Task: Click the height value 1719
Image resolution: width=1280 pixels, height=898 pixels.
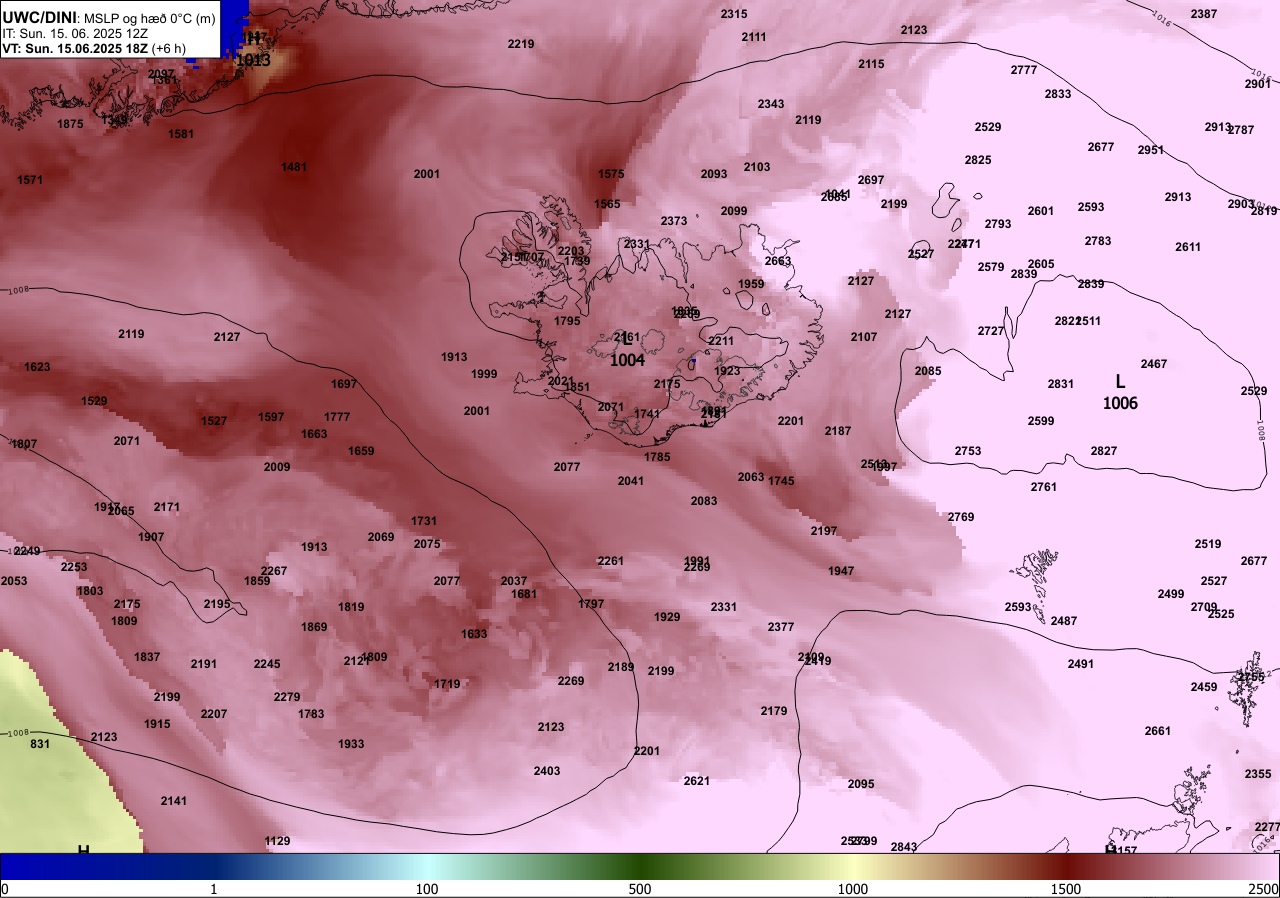Action: 447,684
